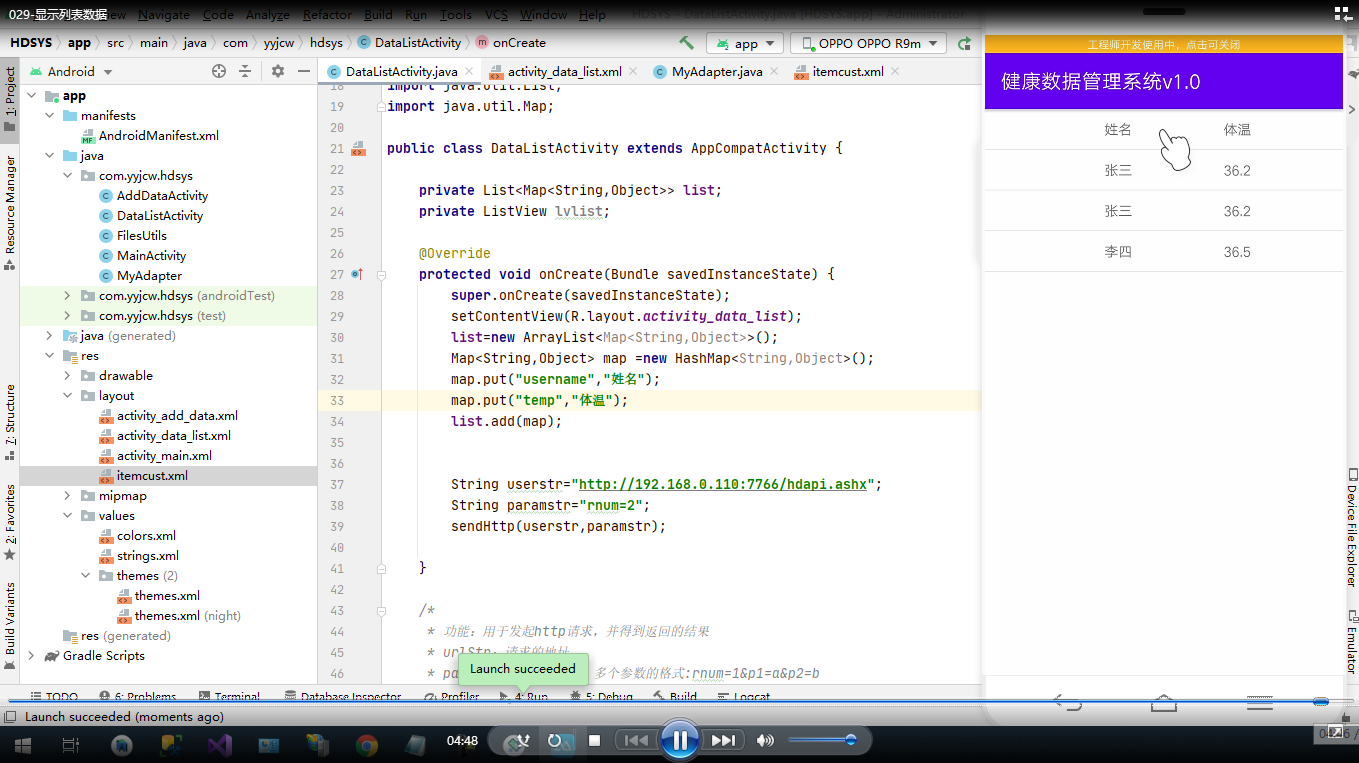The width and height of the screenshot is (1359, 763).
Task: Skip to the next track in media player
Action: pos(724,741)
